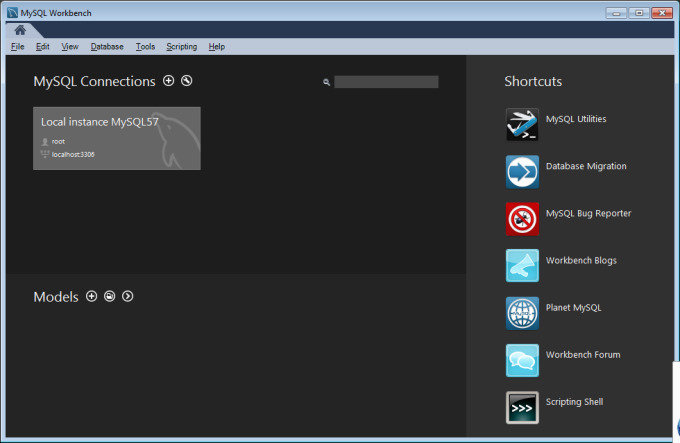Screen dimensions: 680x443
Task: Open the Help menu
Action: 216,46
